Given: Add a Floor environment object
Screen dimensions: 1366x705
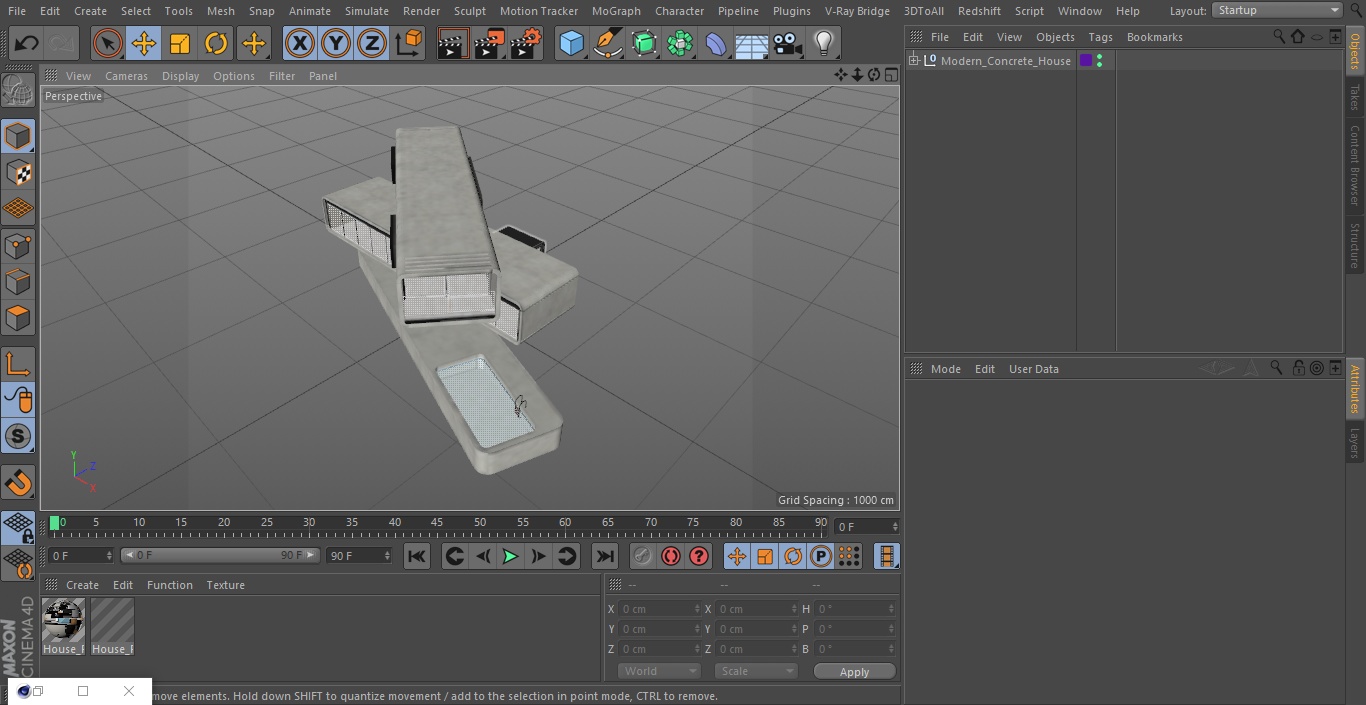Looking at the screenshot, I should [752, 44].
